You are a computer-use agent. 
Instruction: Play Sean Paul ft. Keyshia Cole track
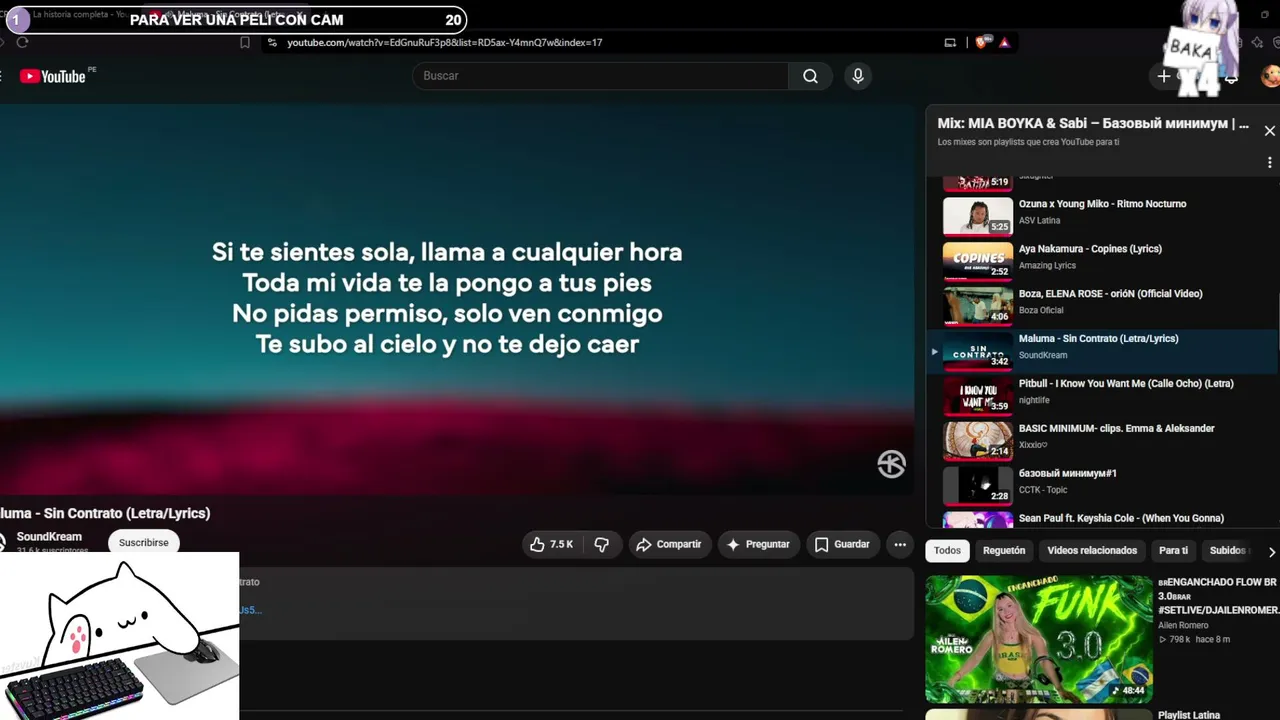[x=1121, y=519]
